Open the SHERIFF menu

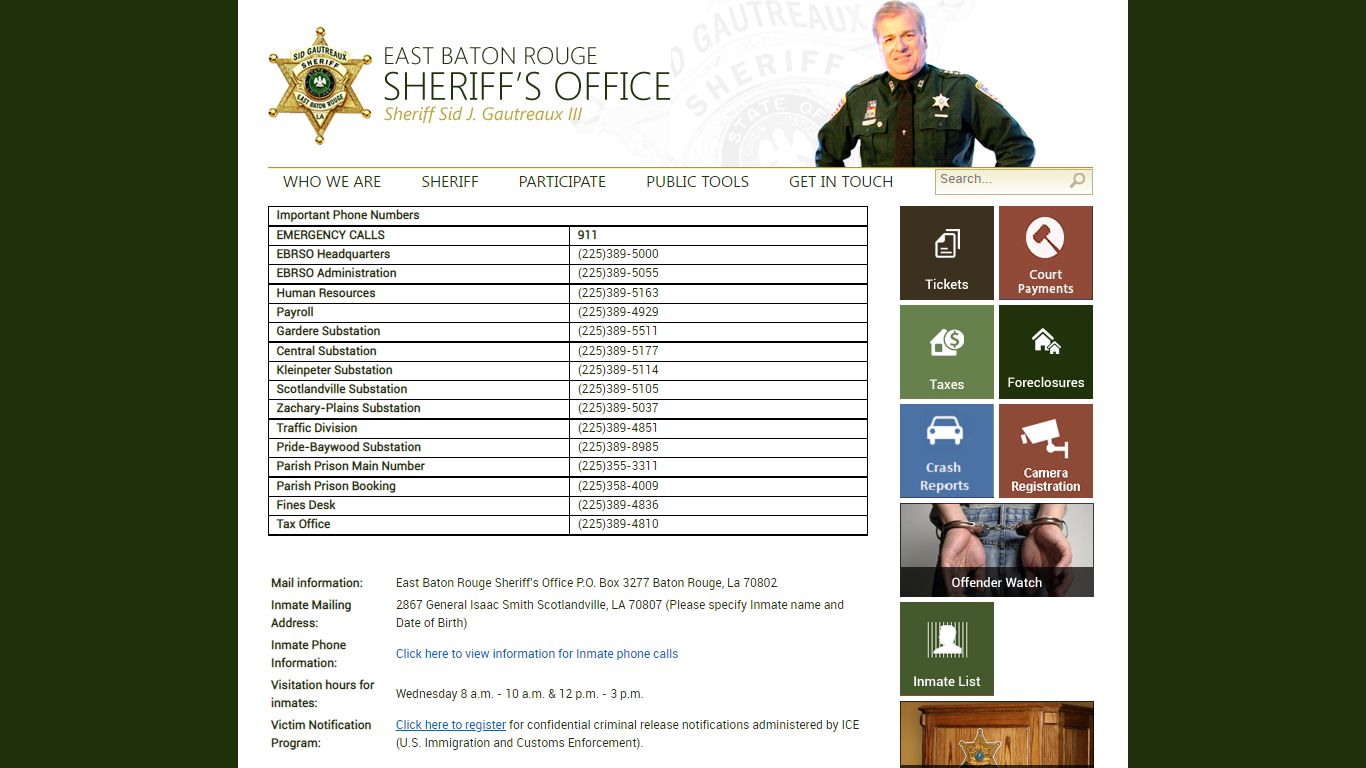click(x=450, y=182)
